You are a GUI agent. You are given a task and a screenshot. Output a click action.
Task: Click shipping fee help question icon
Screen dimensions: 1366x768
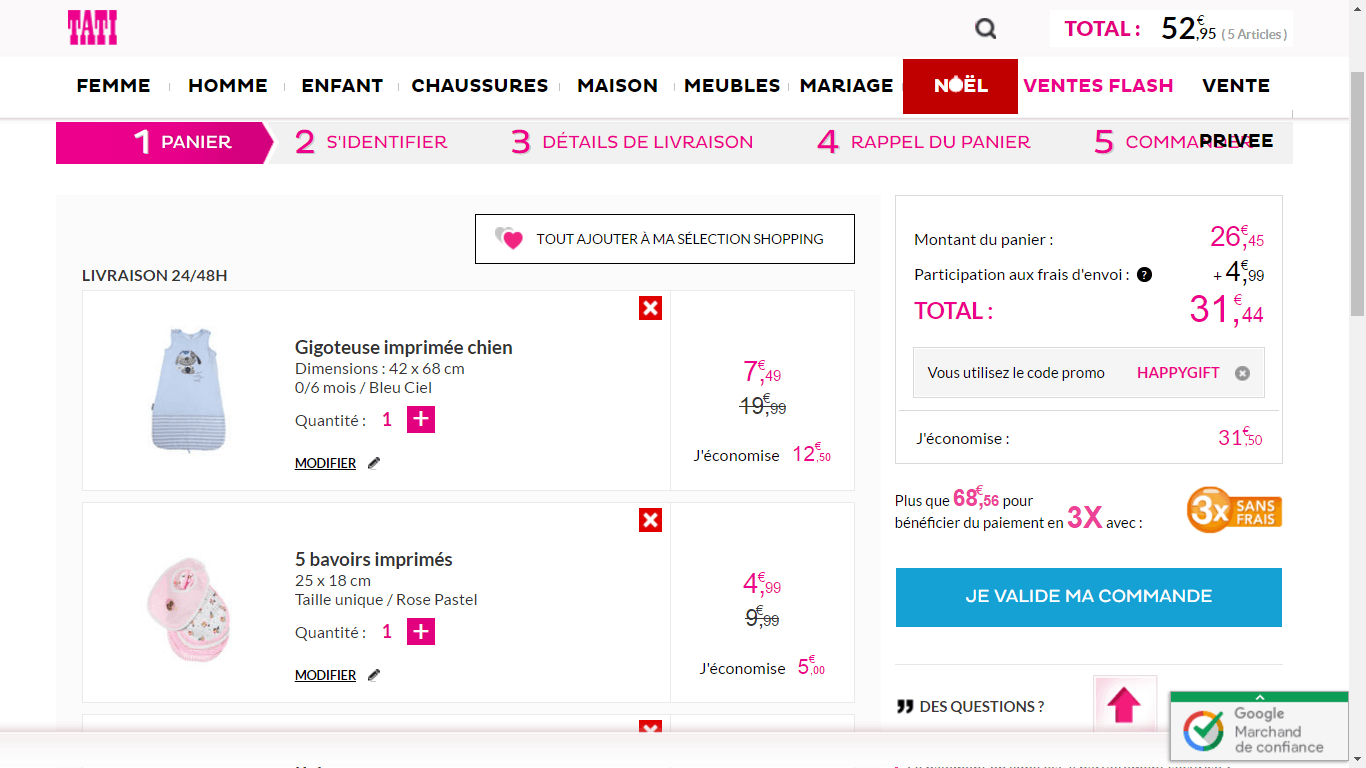(1144, 275)
